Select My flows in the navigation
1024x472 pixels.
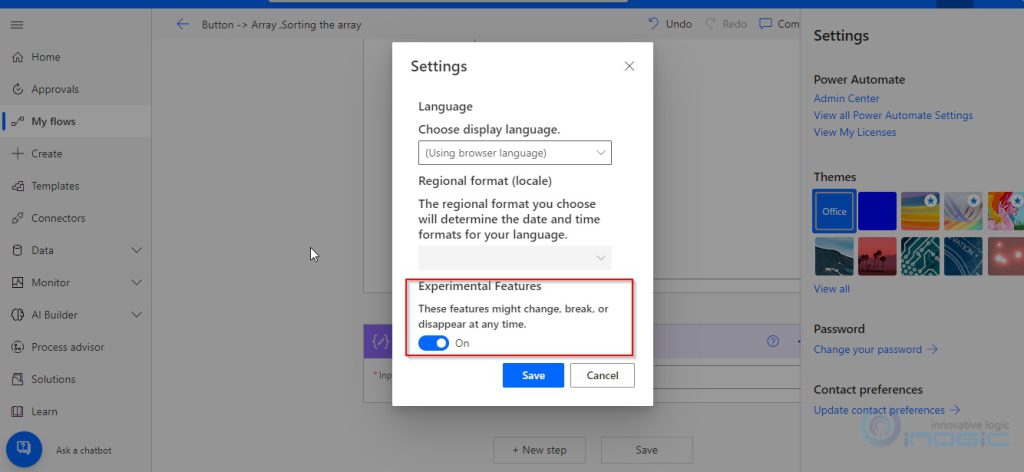tap(53, 121)
